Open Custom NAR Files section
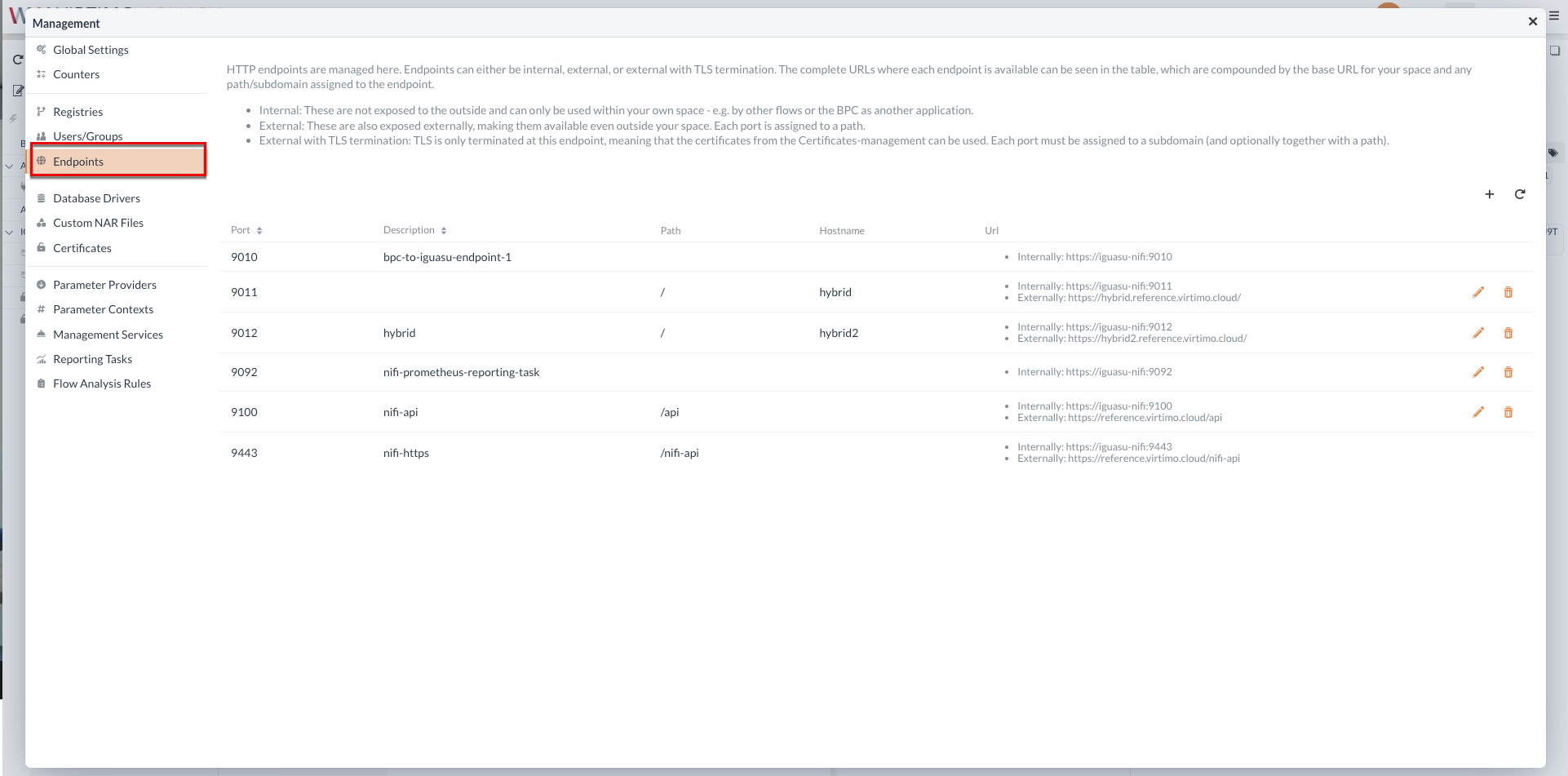1568x776 pixels. coord(98,223)
